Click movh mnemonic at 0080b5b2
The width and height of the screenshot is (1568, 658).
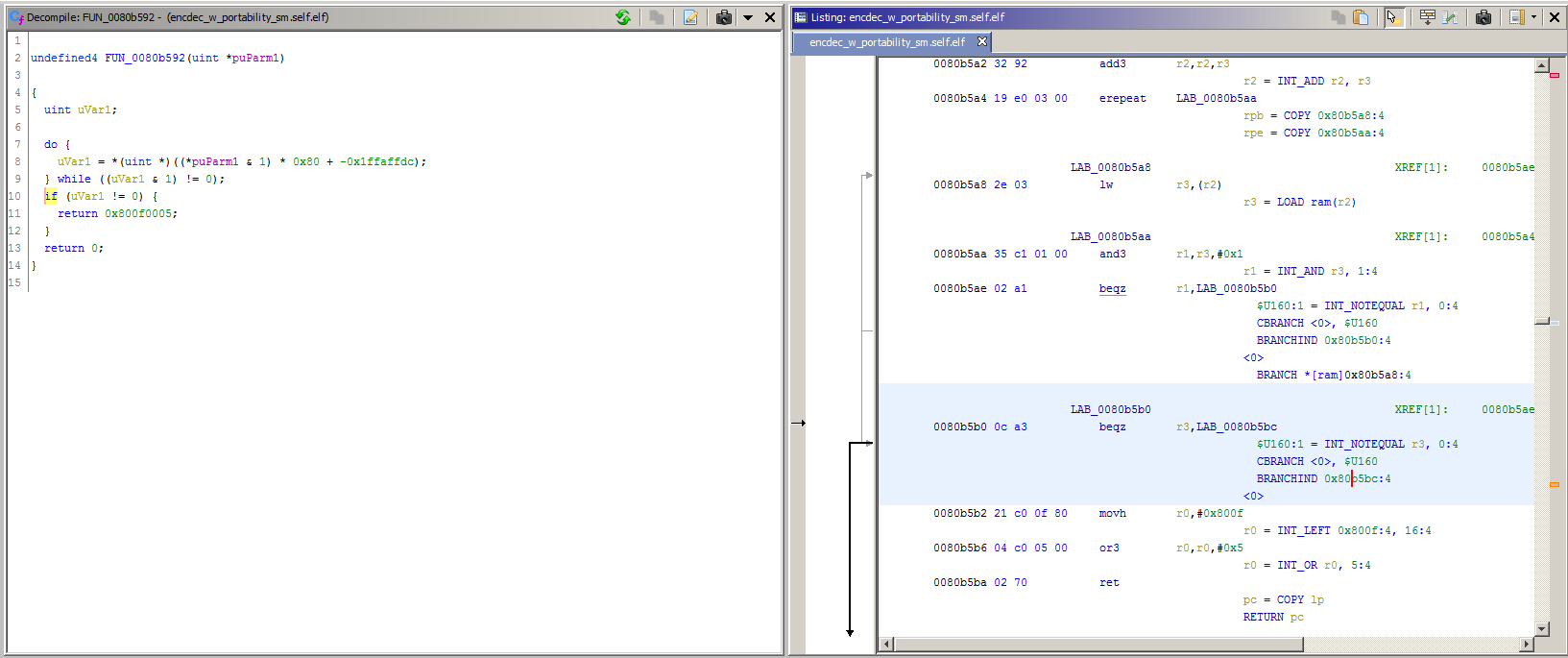(1113, 513)
